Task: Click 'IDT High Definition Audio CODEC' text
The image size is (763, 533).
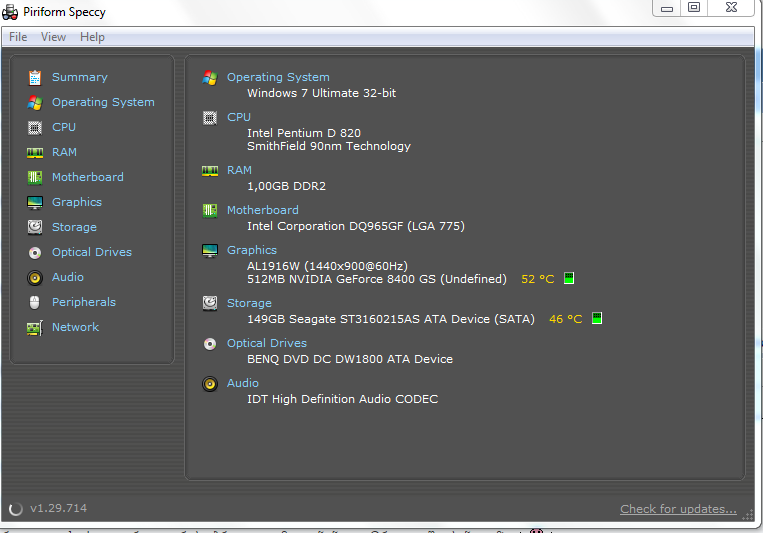Action: pos(343,399)
